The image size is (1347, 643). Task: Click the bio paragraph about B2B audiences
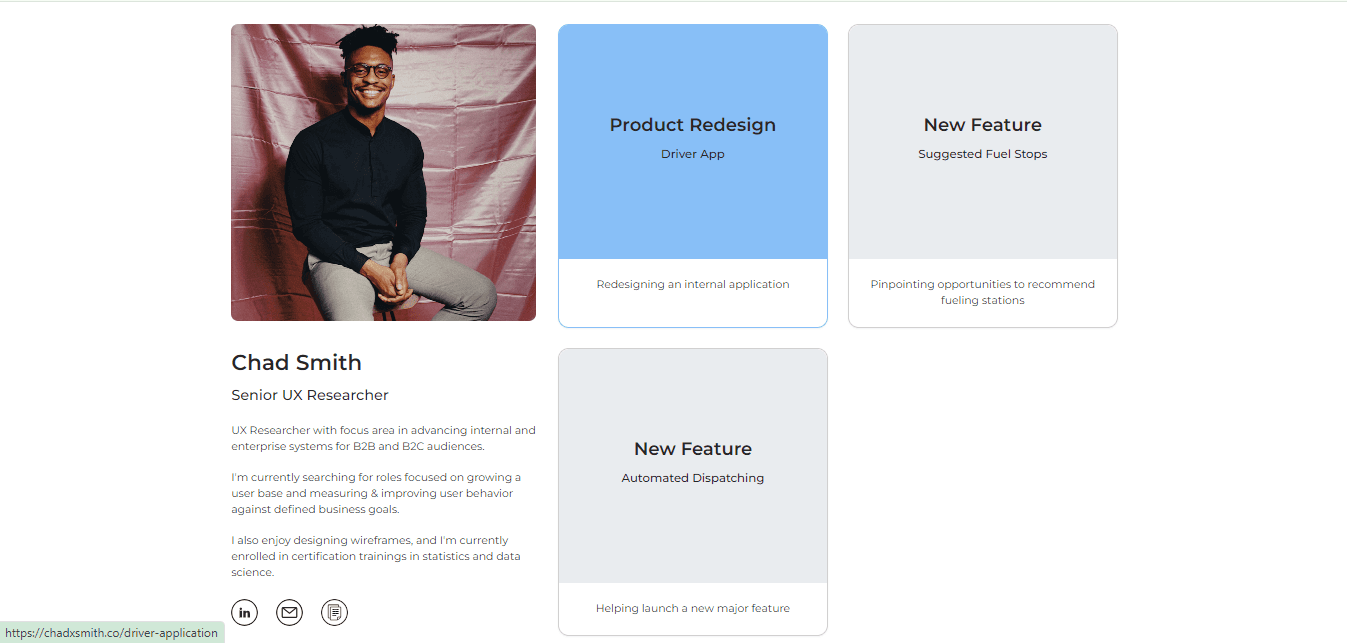tap(383, 438)
